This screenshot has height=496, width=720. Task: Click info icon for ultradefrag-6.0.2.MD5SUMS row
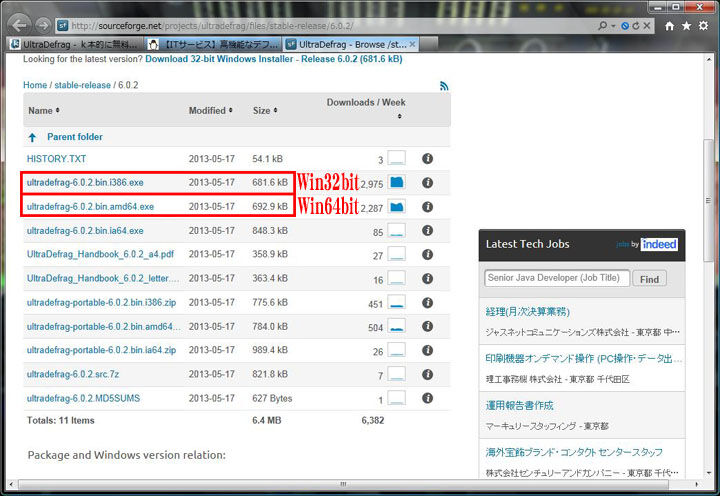point(428,398)
